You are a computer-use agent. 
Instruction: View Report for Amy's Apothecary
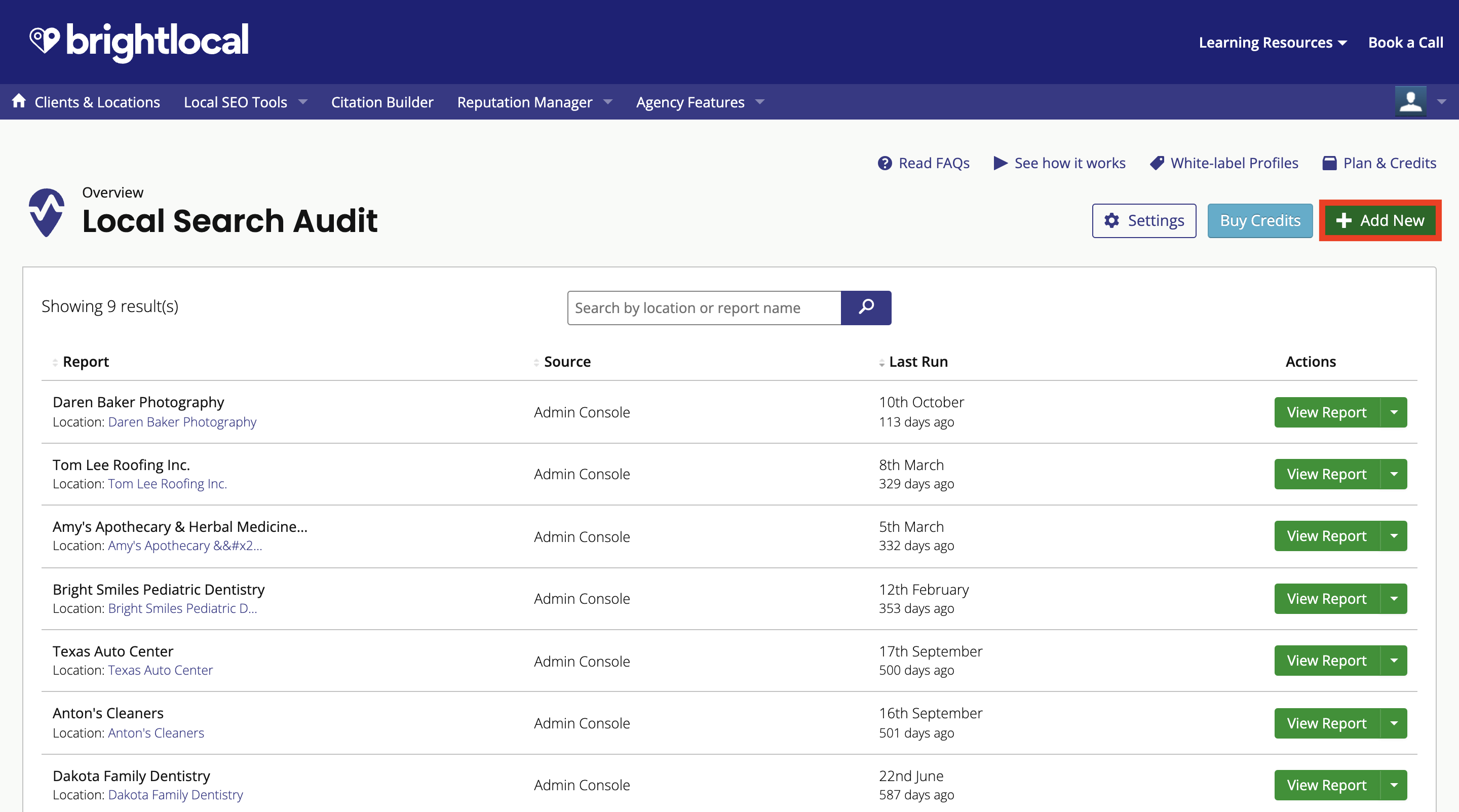point(1326,535)
